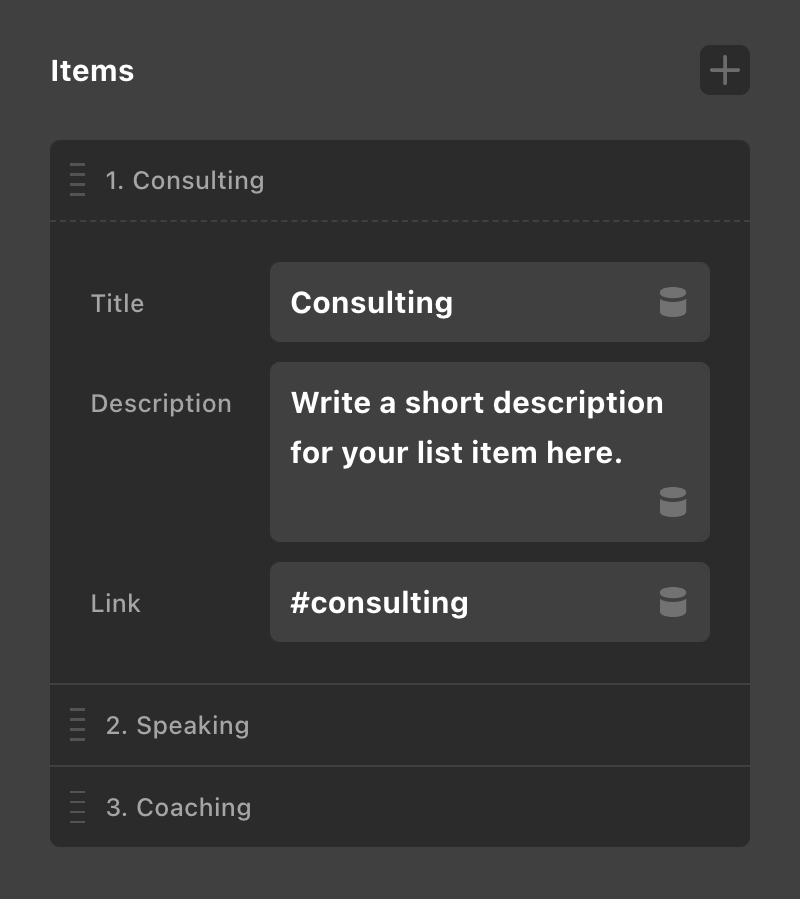Click the drag handle beside 1. Consulting

[77, 180]
